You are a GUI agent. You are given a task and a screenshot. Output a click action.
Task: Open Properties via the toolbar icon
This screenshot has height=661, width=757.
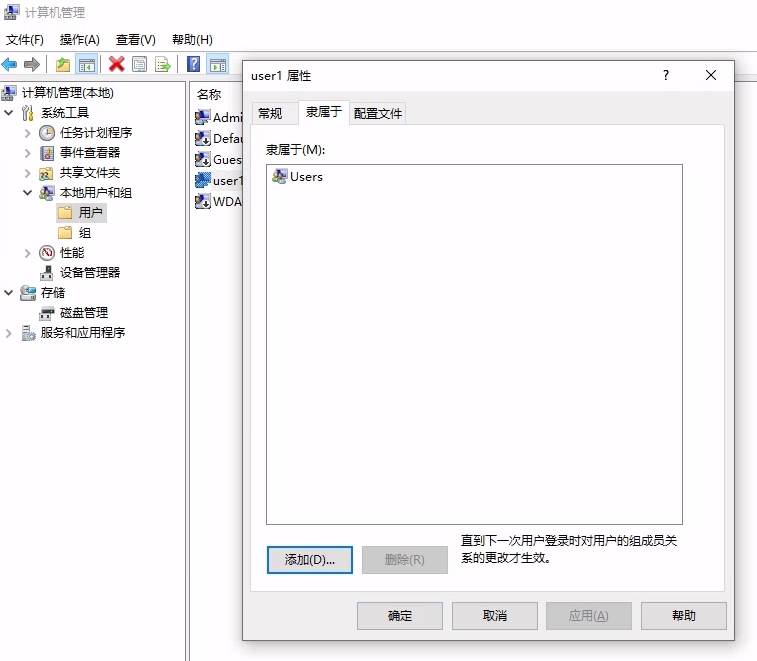pyautogui.click(x=140, y=65)
